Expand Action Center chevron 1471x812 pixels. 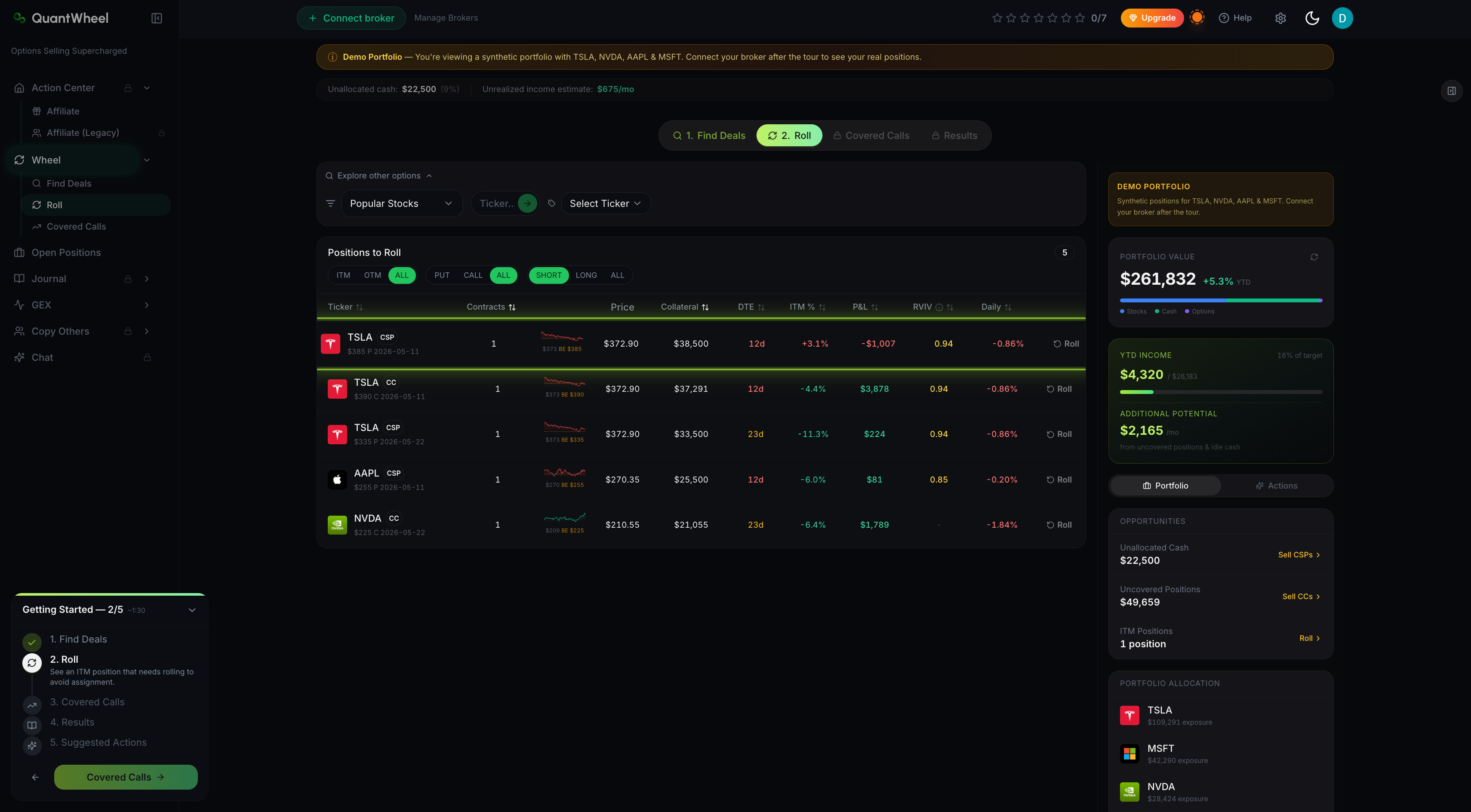pyautogui.click(x=147, y=88)
